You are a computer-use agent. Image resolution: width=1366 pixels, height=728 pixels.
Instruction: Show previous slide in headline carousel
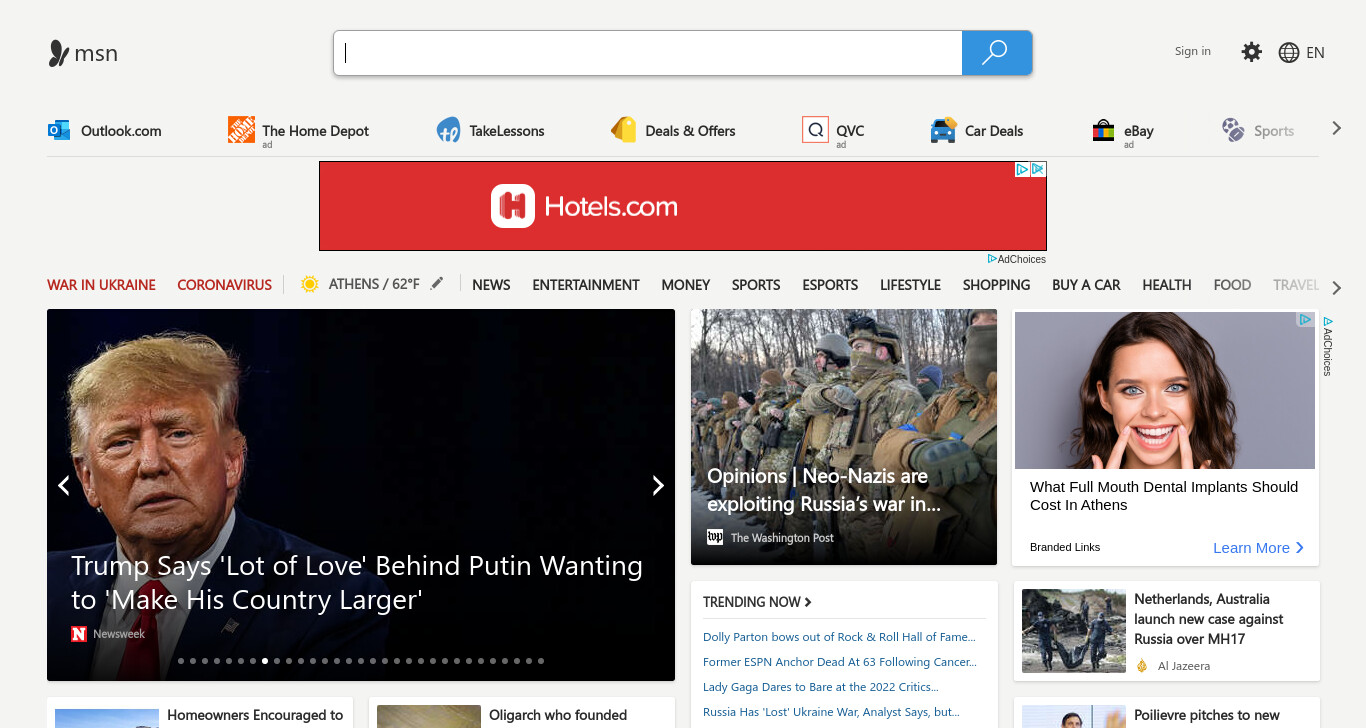64,485
